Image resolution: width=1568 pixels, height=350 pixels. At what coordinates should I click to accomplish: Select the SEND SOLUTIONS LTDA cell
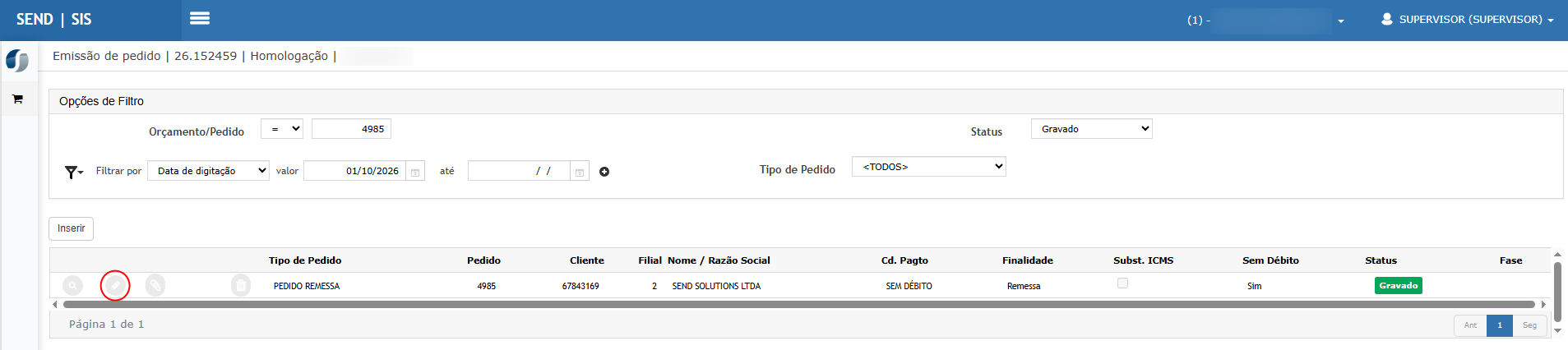716,286
